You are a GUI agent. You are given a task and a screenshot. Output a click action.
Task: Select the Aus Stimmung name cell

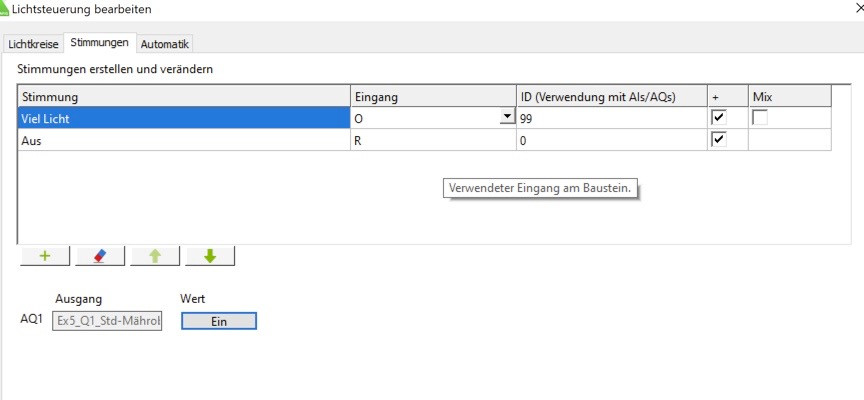tap(180, 140)
